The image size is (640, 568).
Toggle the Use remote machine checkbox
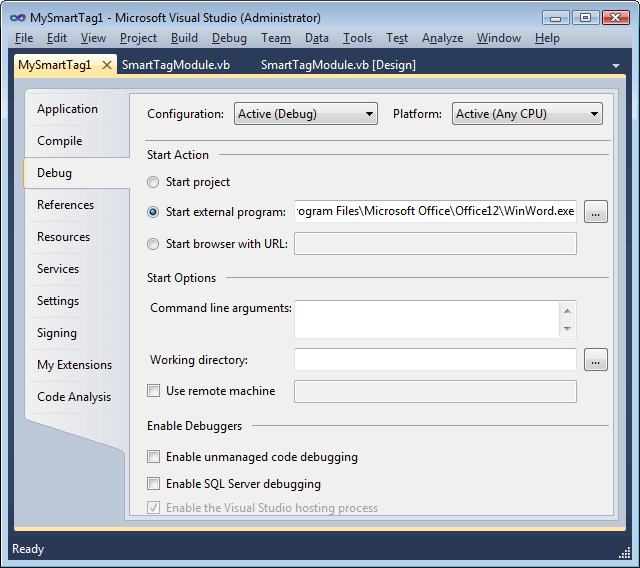point(153,390)
